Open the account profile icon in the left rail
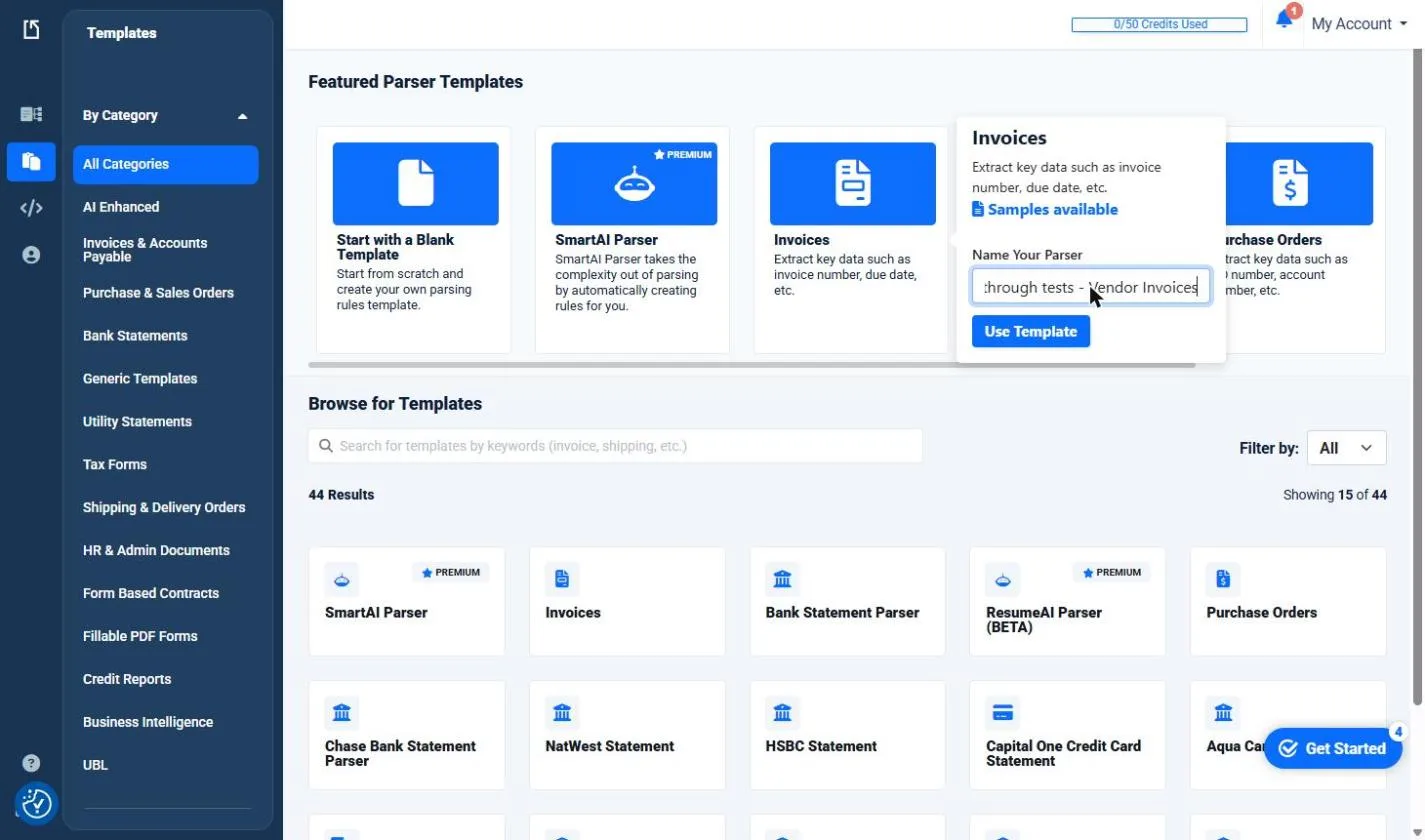 31,255
